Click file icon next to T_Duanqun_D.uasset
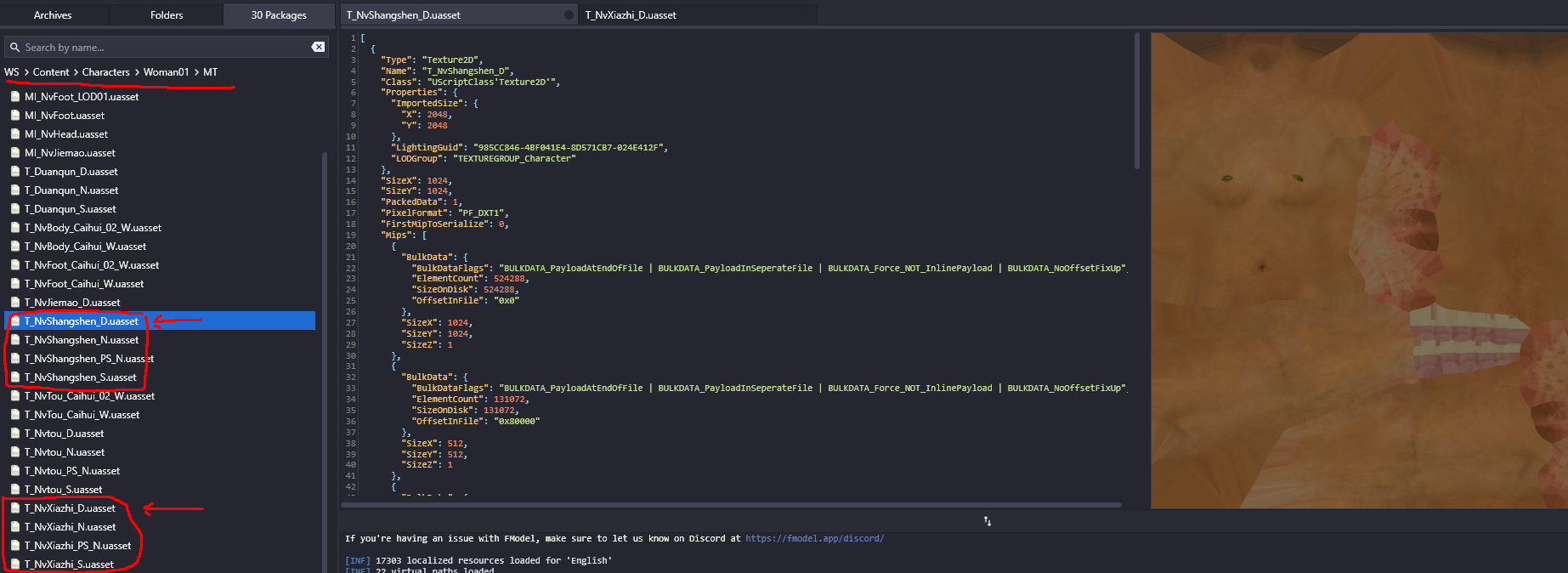 (15, 172)
